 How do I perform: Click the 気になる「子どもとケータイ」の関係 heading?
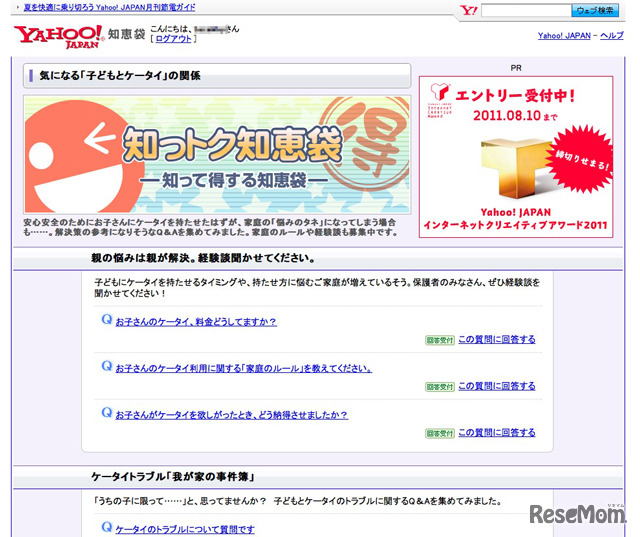120,75
